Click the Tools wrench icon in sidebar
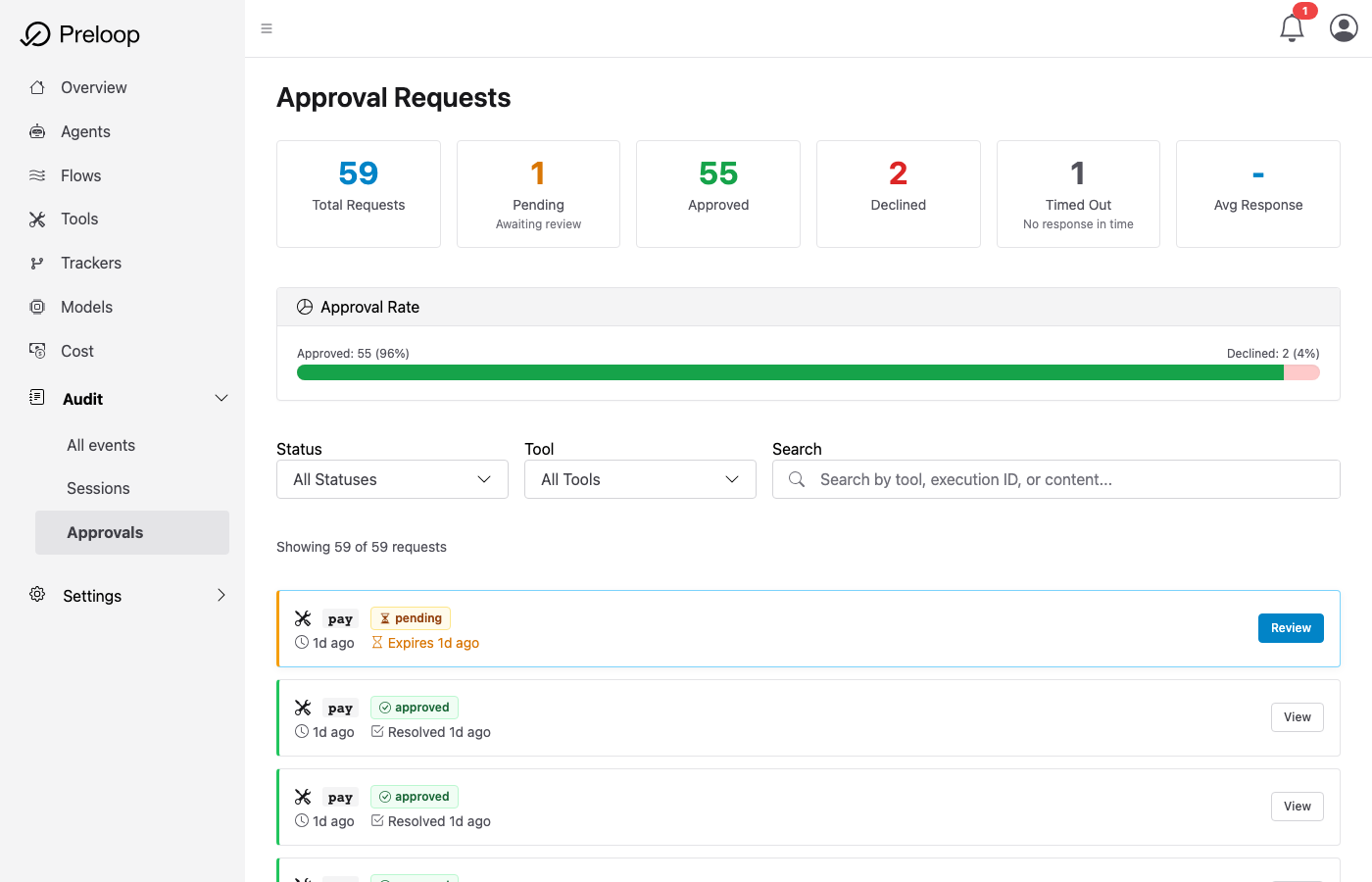Screen dimensions: 1372x882 37,220
